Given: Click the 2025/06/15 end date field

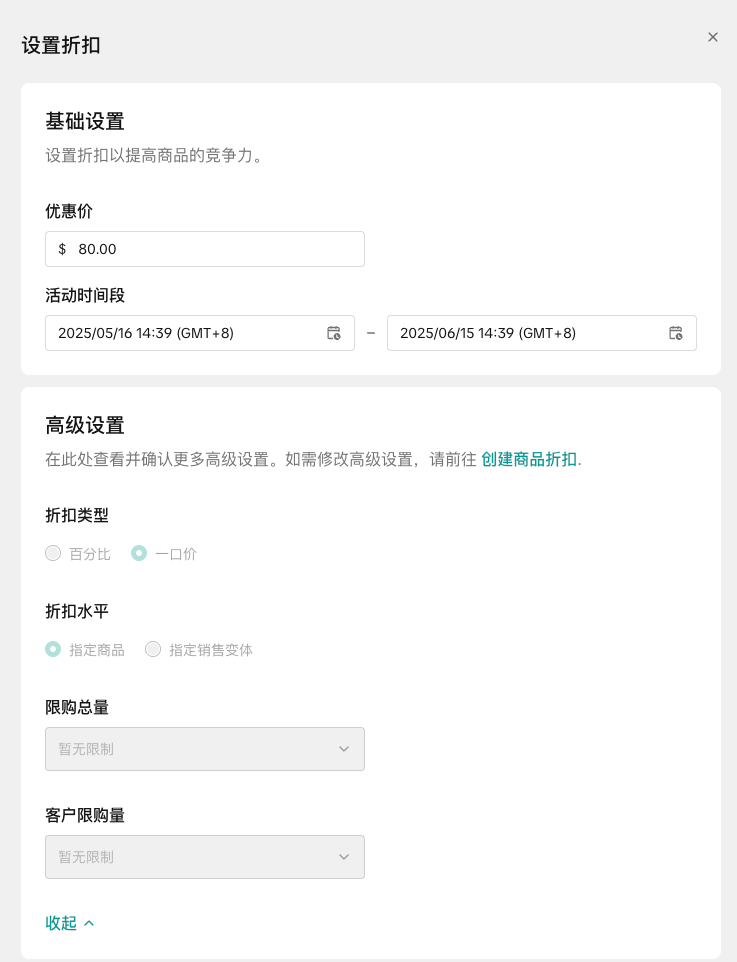Looking at the screenshot, I should (x=527, y=333).
